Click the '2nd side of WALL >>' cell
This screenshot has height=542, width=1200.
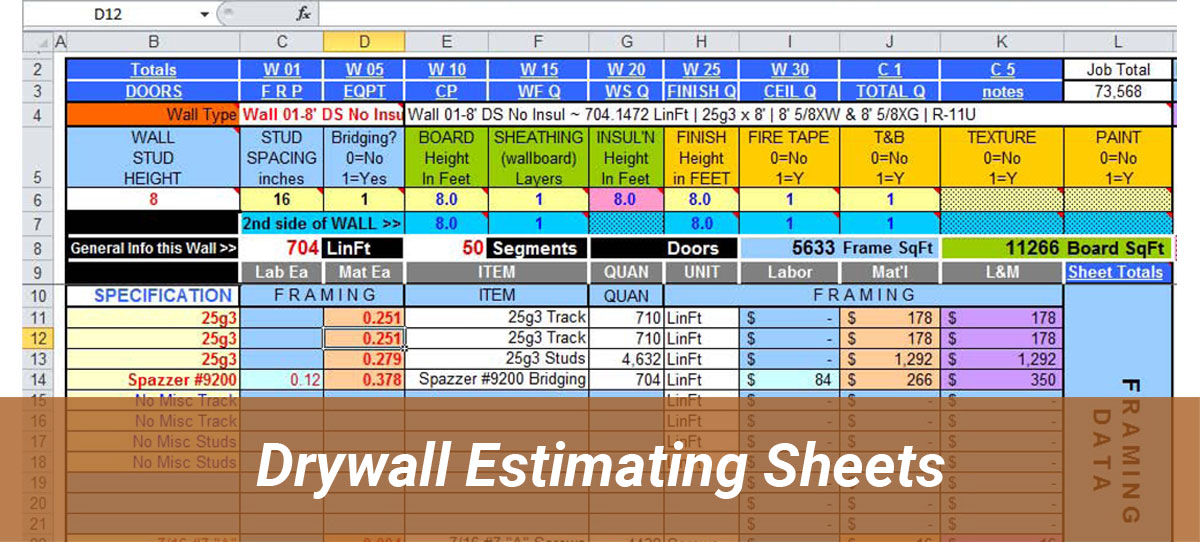point(322,223)
